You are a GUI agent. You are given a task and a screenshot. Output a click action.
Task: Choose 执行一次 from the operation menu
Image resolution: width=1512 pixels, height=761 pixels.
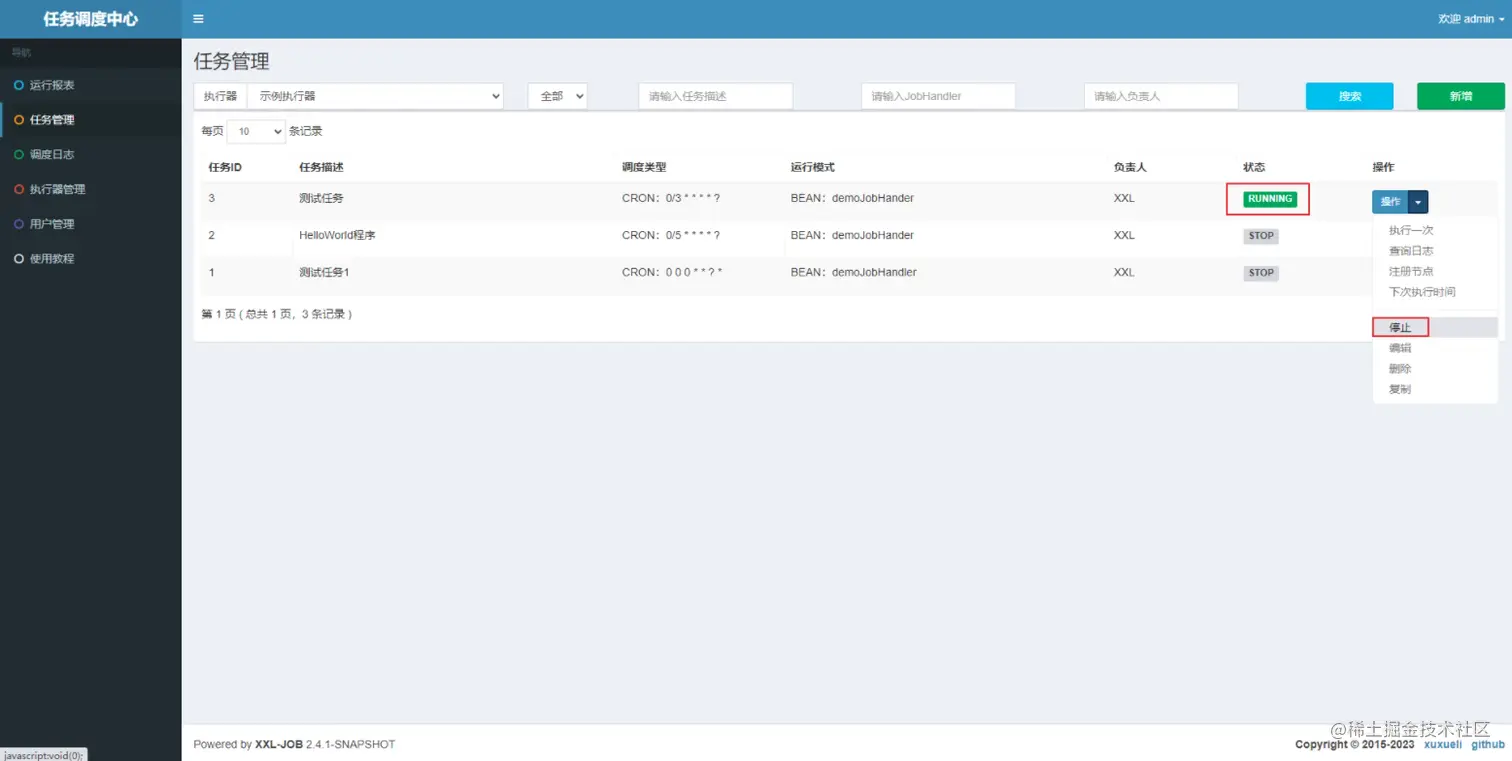1411,231
